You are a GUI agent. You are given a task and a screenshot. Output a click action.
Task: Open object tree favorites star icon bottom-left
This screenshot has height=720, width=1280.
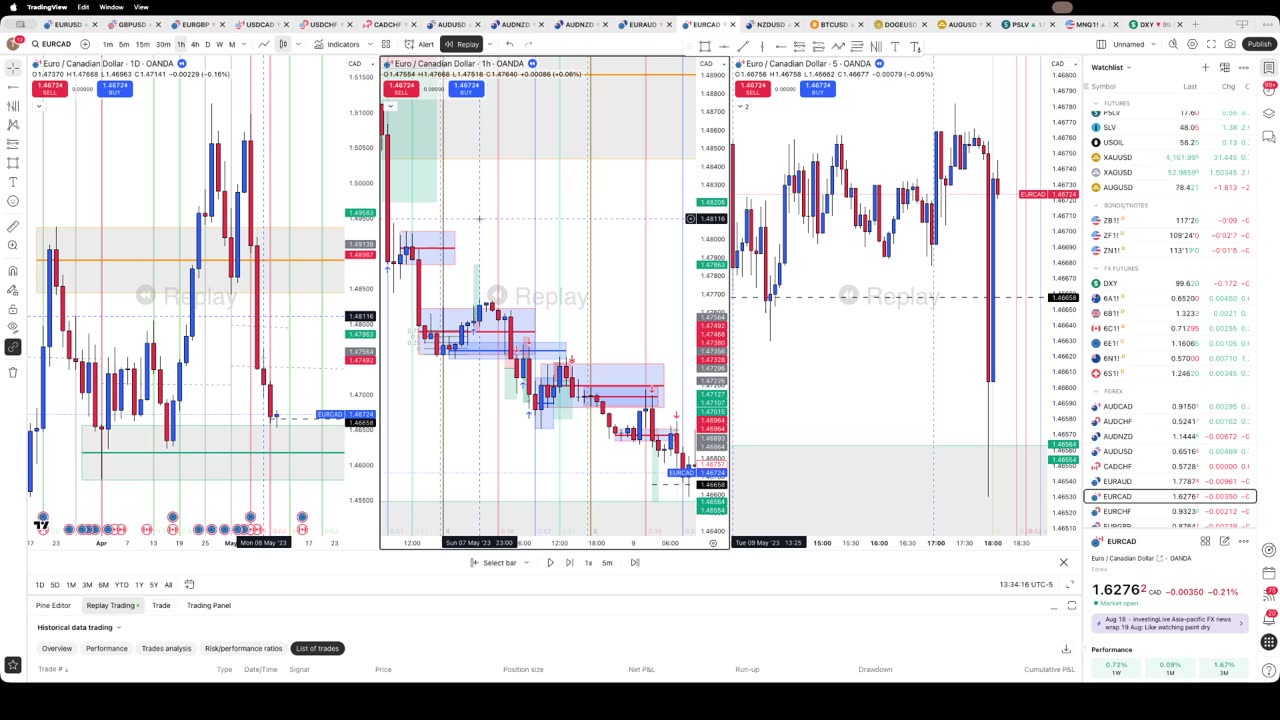click(x=13, y=665)
